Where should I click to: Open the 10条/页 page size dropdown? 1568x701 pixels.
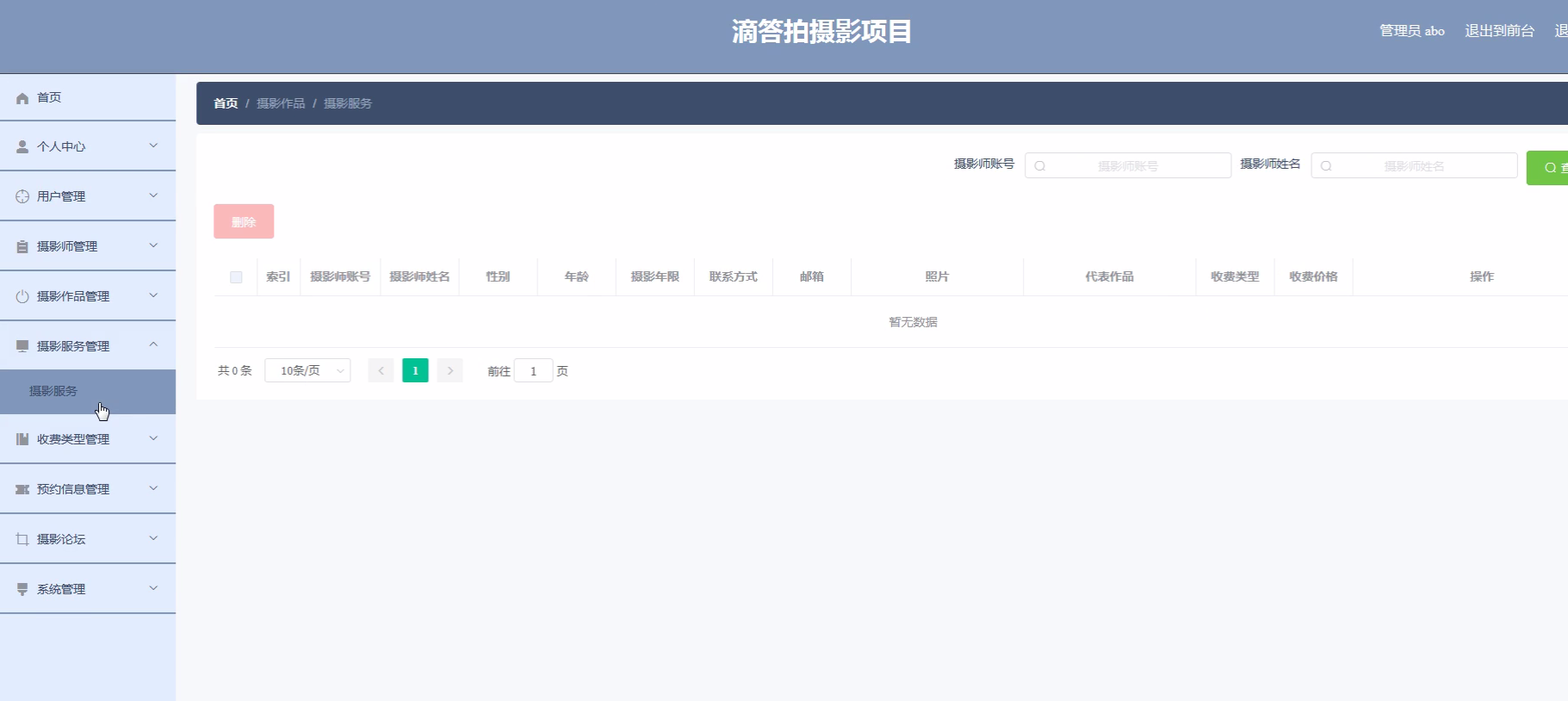(307, 370)
